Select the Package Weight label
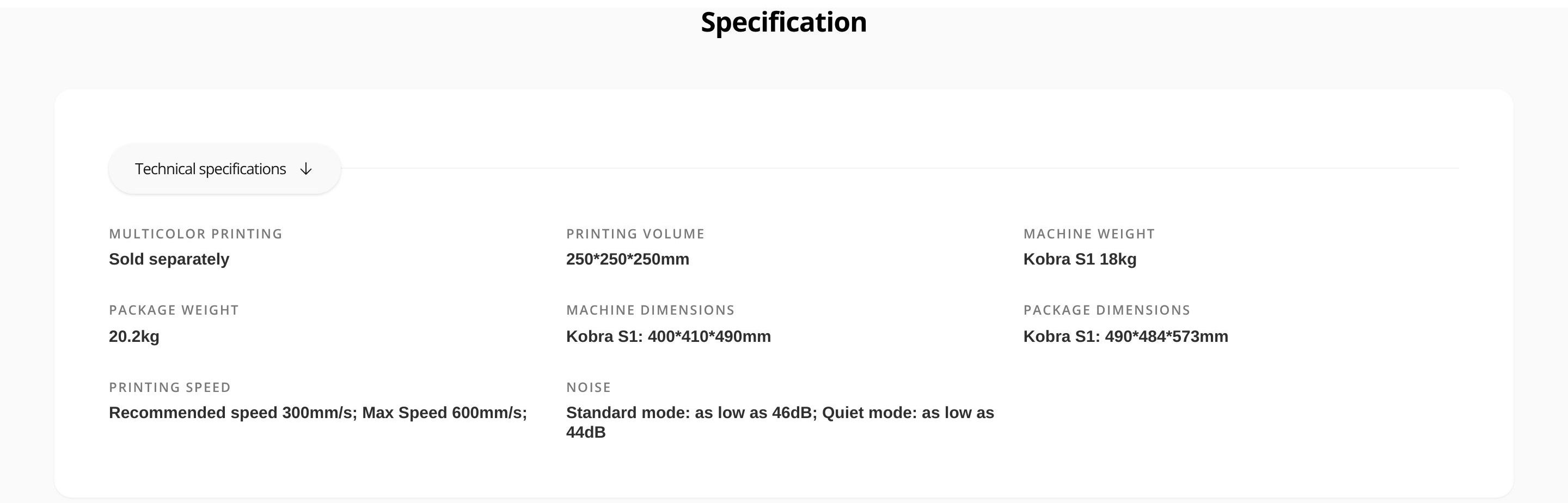Viewport: 1568px width, 503px height. click(x=174, y=310)
